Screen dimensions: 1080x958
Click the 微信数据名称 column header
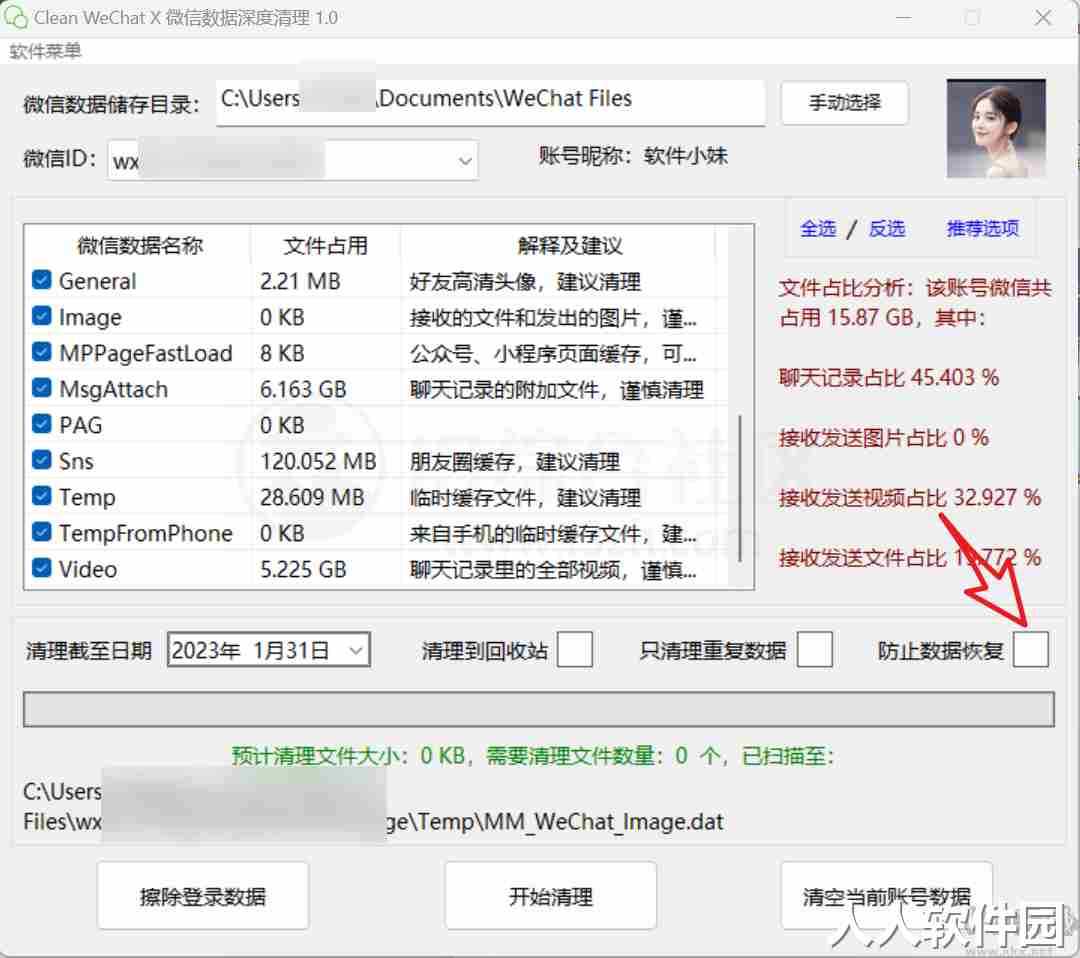138,245
